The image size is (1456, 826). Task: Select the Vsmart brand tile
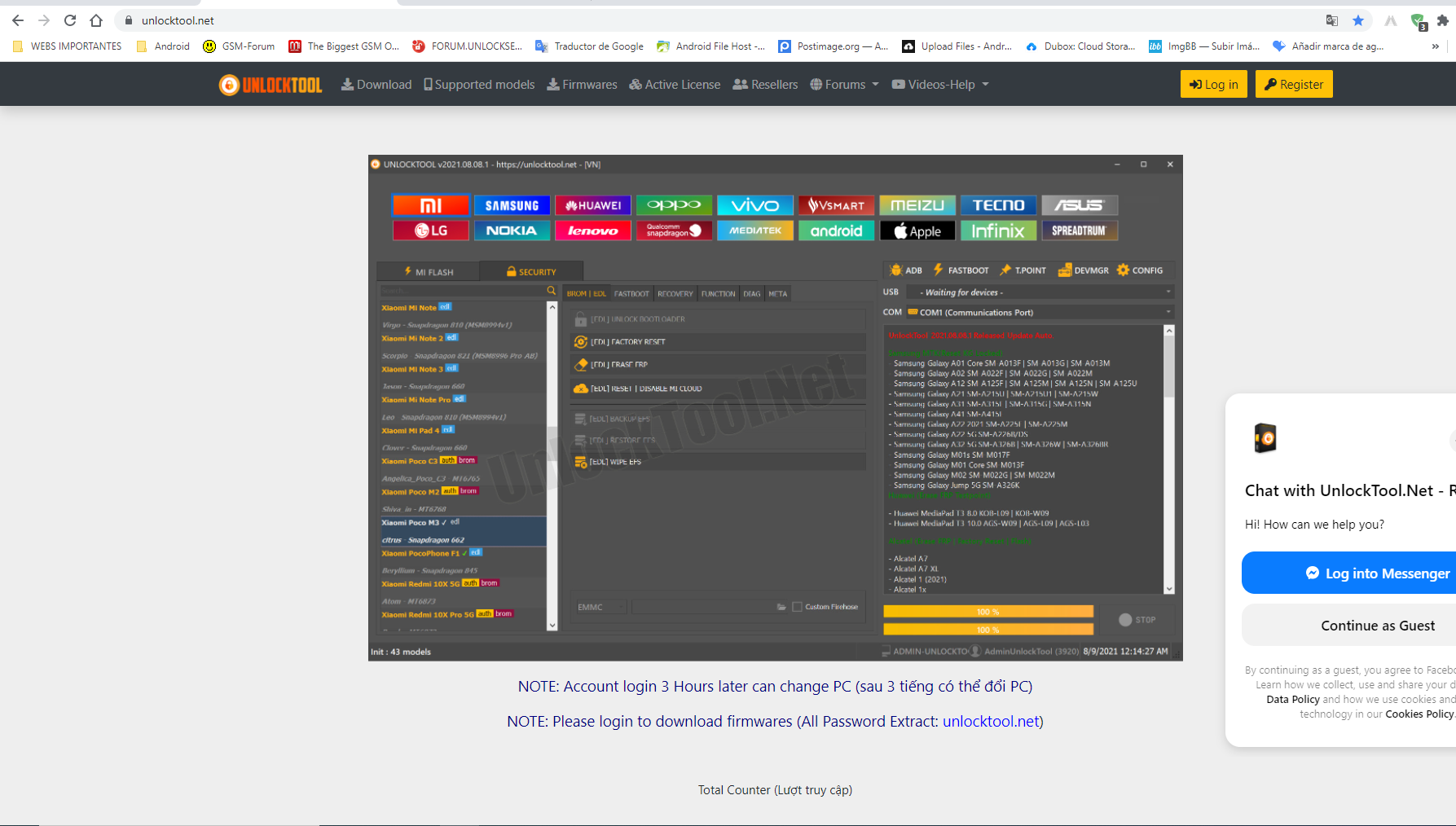pyautogui.click(x=836, y=205)
